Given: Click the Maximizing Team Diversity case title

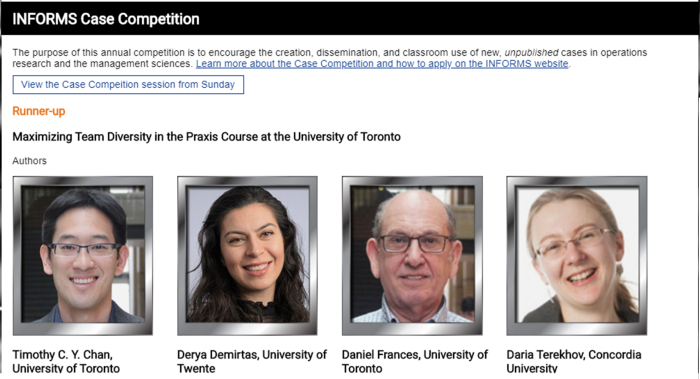Looking at the screenshot, I should 206,137.
